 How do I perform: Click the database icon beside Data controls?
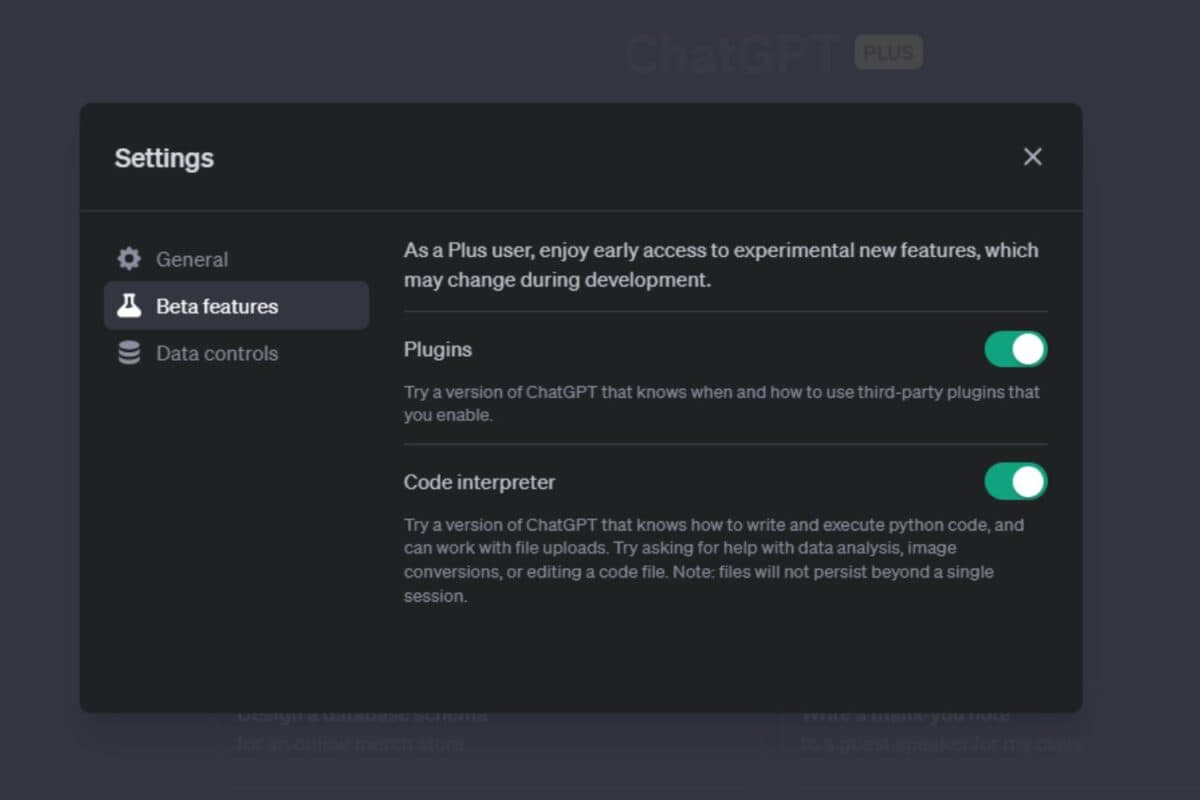pos(129,353)
